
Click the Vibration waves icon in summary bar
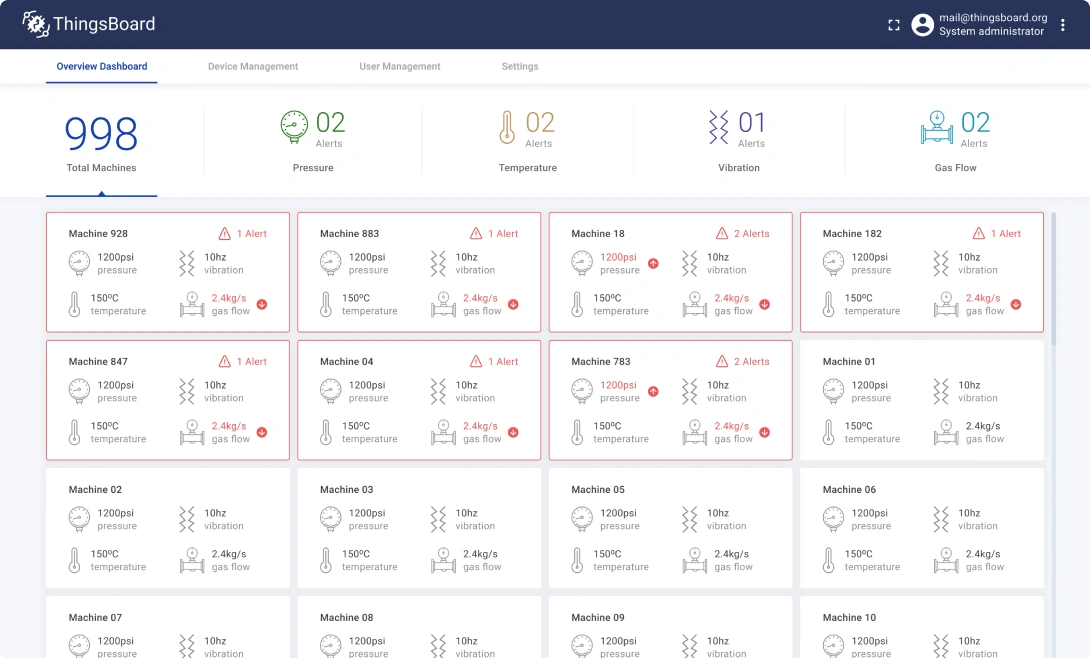(716, 127)
